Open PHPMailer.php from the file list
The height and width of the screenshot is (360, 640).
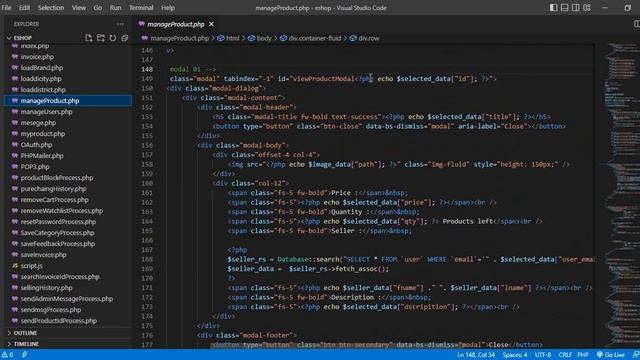point(42,156)
